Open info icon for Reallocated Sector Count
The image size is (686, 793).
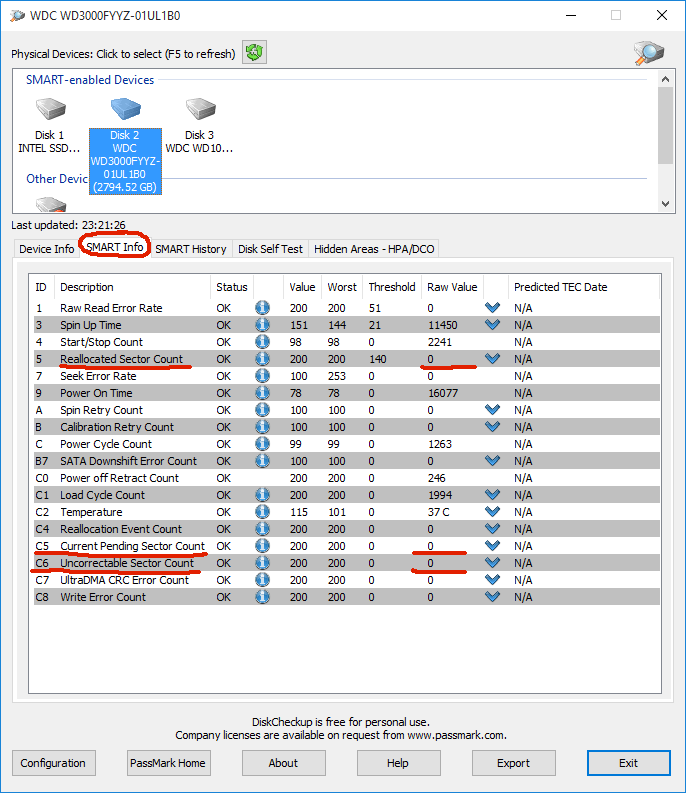(262, 359)
